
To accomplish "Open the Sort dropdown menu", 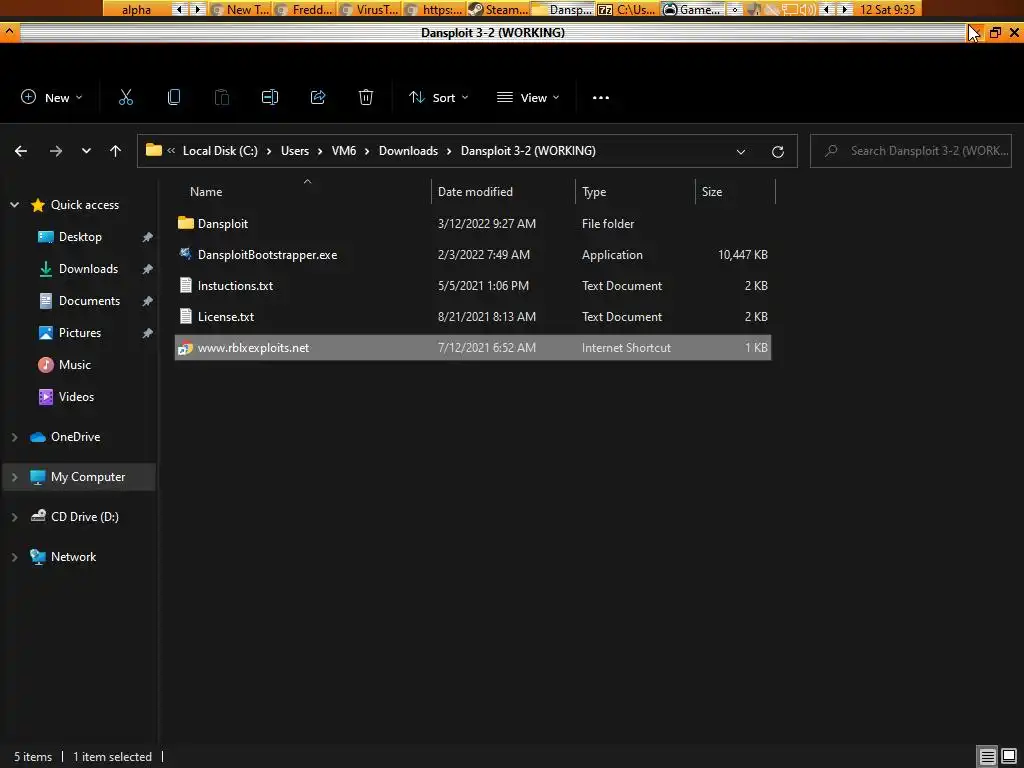I will (x=438, y=97).
